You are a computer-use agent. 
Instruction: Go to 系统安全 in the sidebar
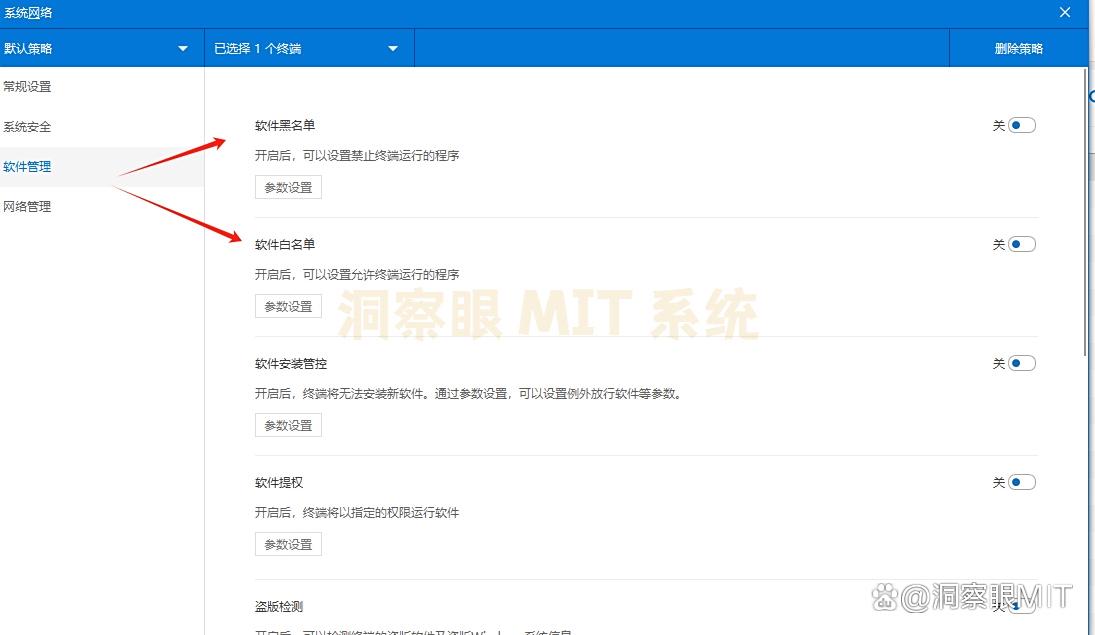(102, 127)
